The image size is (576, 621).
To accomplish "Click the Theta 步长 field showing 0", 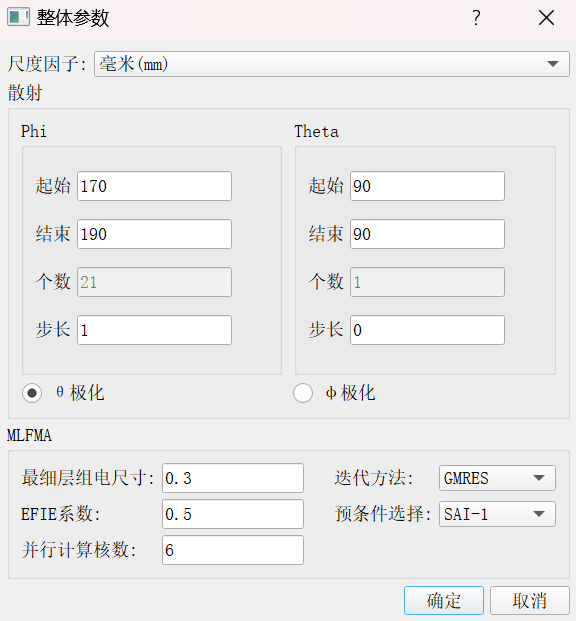I will coord(427,330).
